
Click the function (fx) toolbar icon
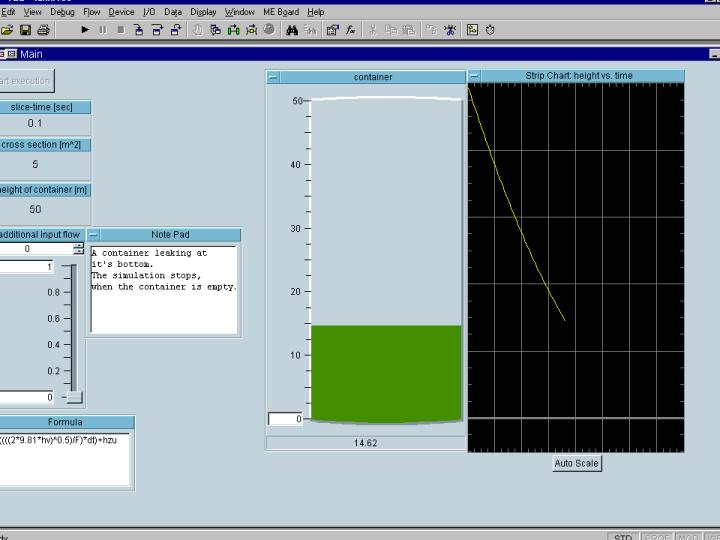[351, 30]
